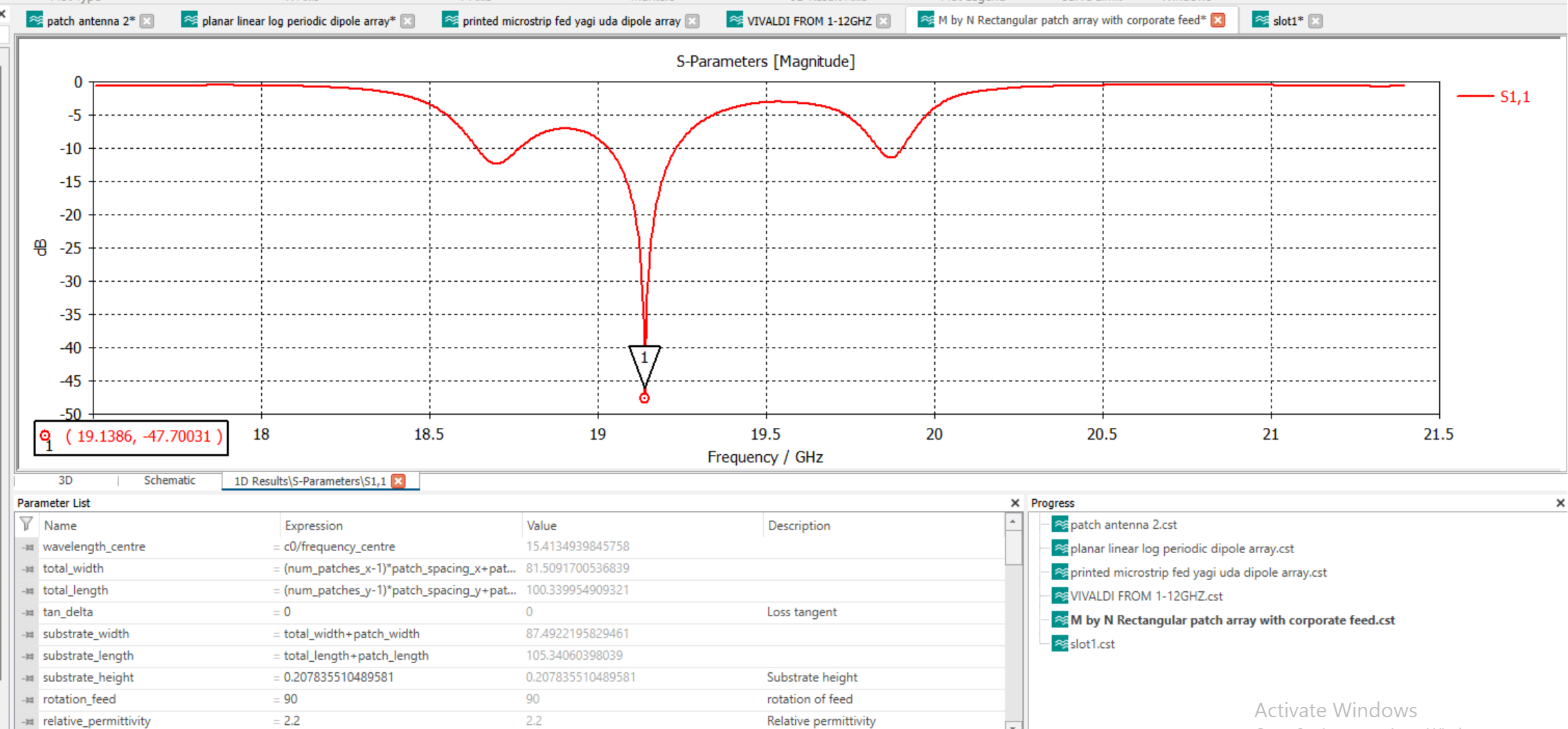Edit the substrate_height expression field
The image size is (1568, 729).
pyautogui.click(x=398, y=677)
